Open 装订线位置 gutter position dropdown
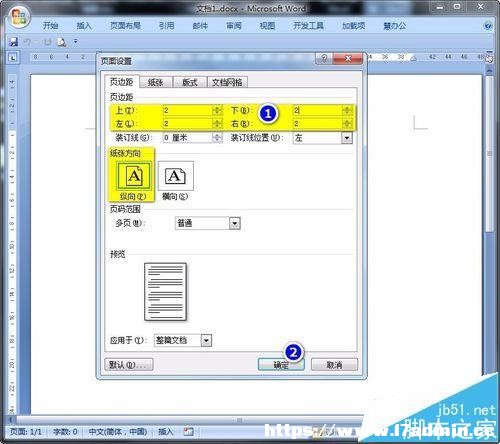Image resolution: width=500 pixels, height=444 pixels. (347, 138)
